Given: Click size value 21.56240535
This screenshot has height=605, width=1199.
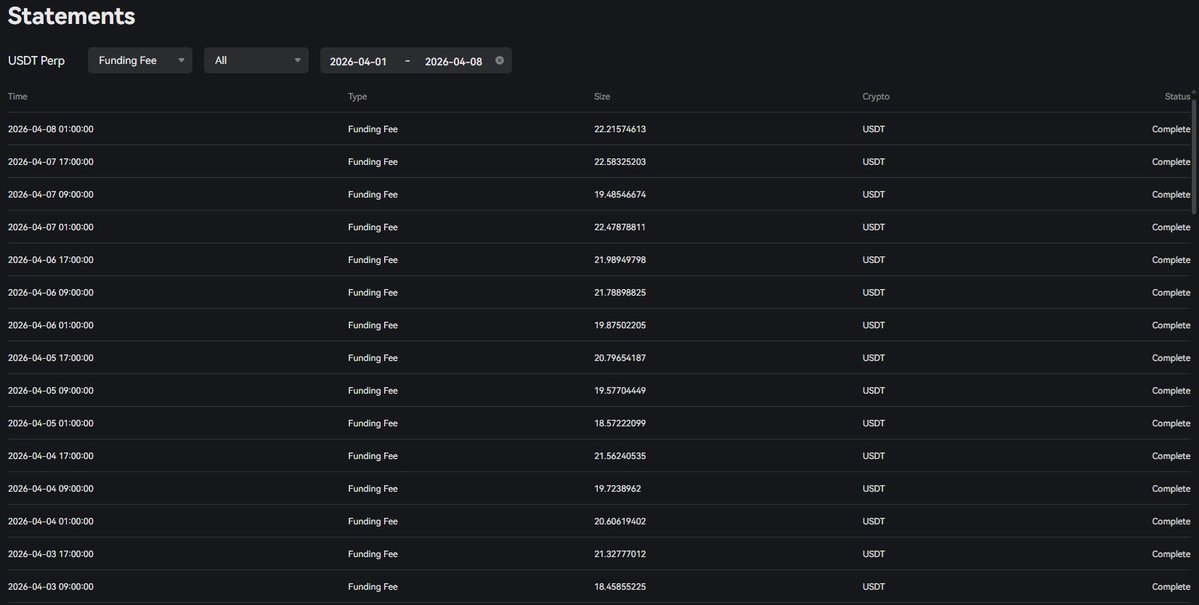Looking at the screenshot, I should click(x=620, y=456).
